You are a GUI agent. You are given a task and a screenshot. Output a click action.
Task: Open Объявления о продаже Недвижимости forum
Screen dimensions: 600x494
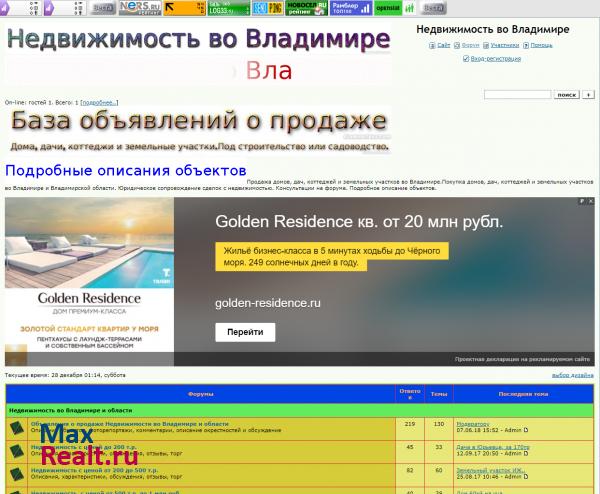coord(130,424)
